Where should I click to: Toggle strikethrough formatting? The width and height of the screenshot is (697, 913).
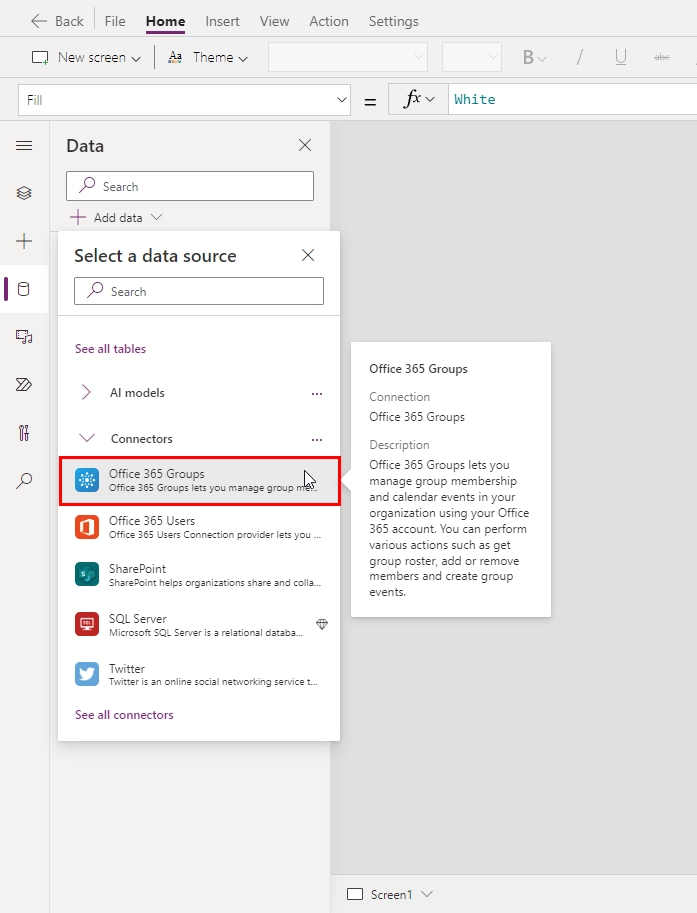tap(661, 57)
